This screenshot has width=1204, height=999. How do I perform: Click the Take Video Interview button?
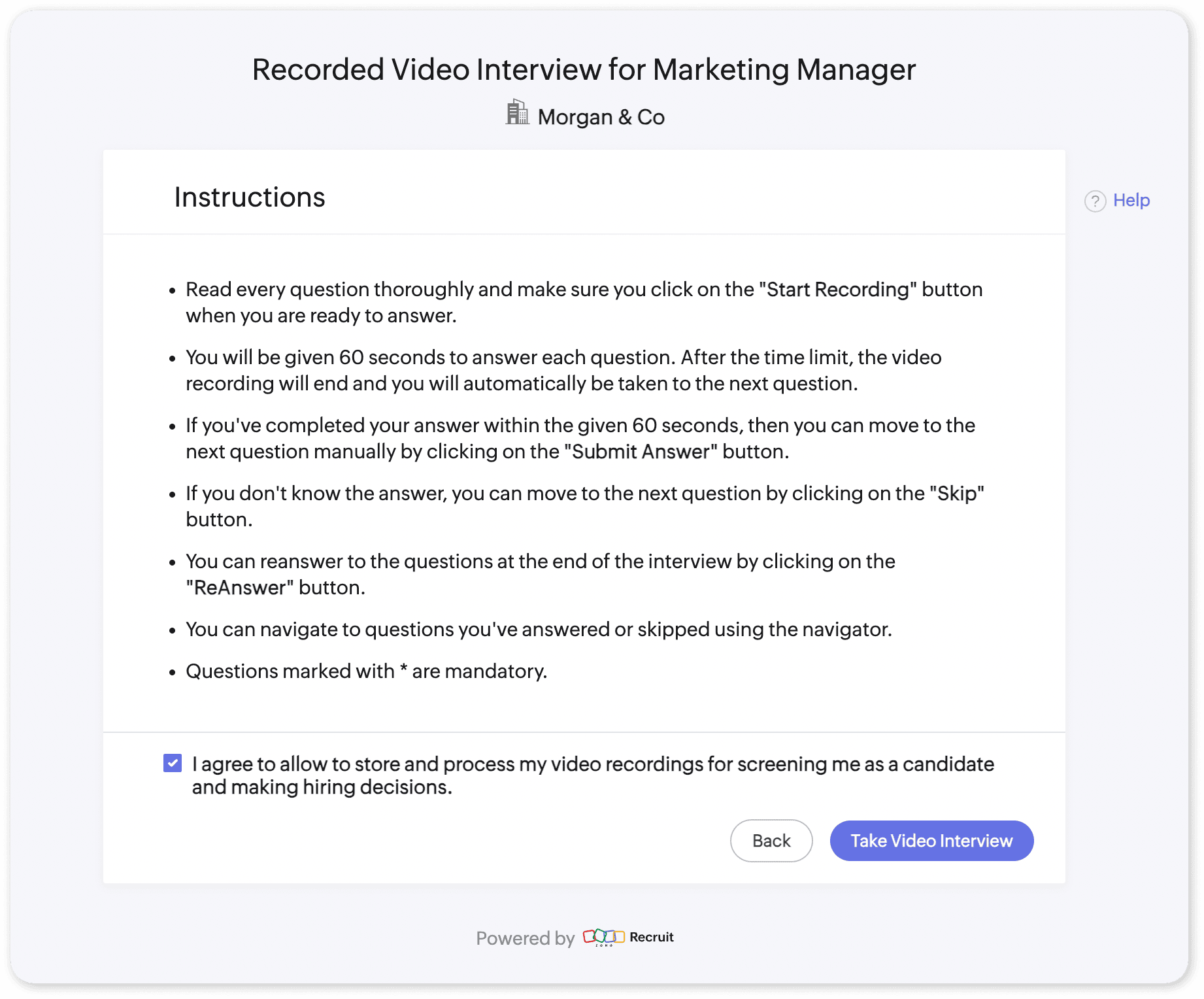pyautogui.click(x=931, y=841)
